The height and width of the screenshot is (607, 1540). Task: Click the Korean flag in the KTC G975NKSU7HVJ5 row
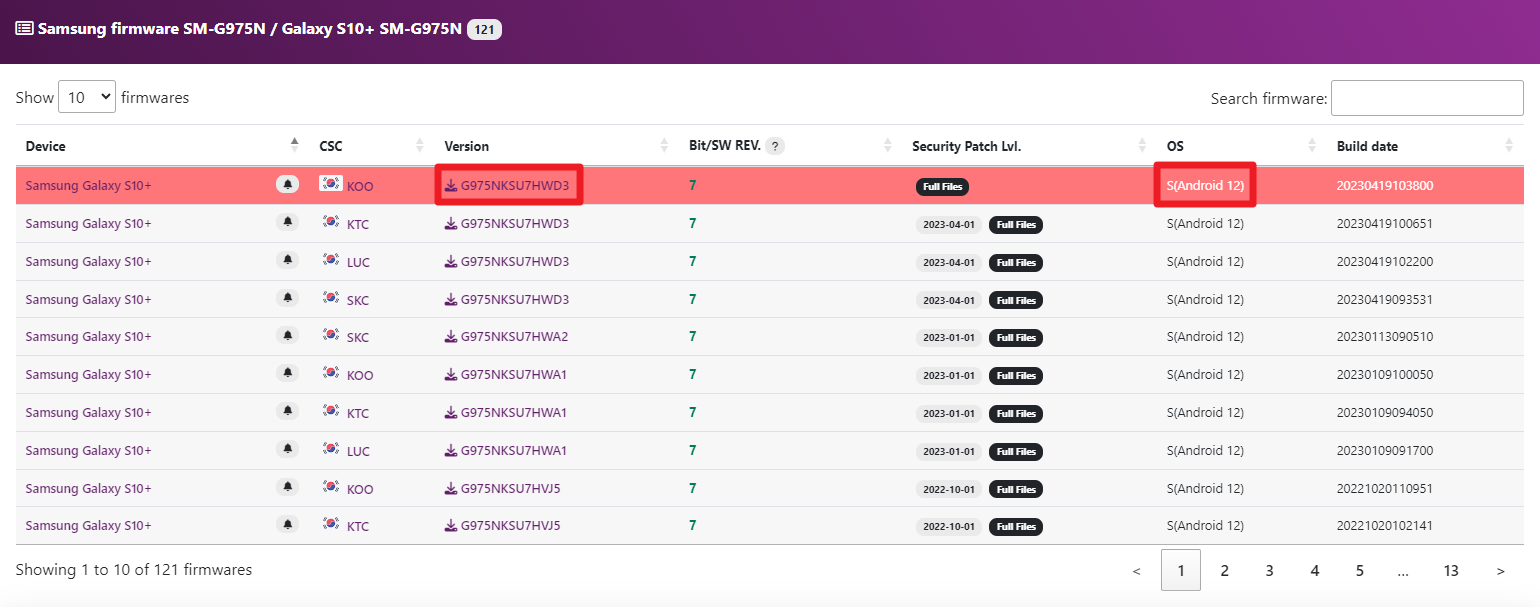[331, 526]
